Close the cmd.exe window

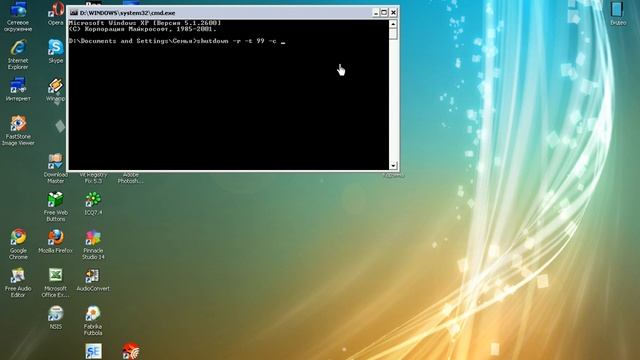[393, 13]
